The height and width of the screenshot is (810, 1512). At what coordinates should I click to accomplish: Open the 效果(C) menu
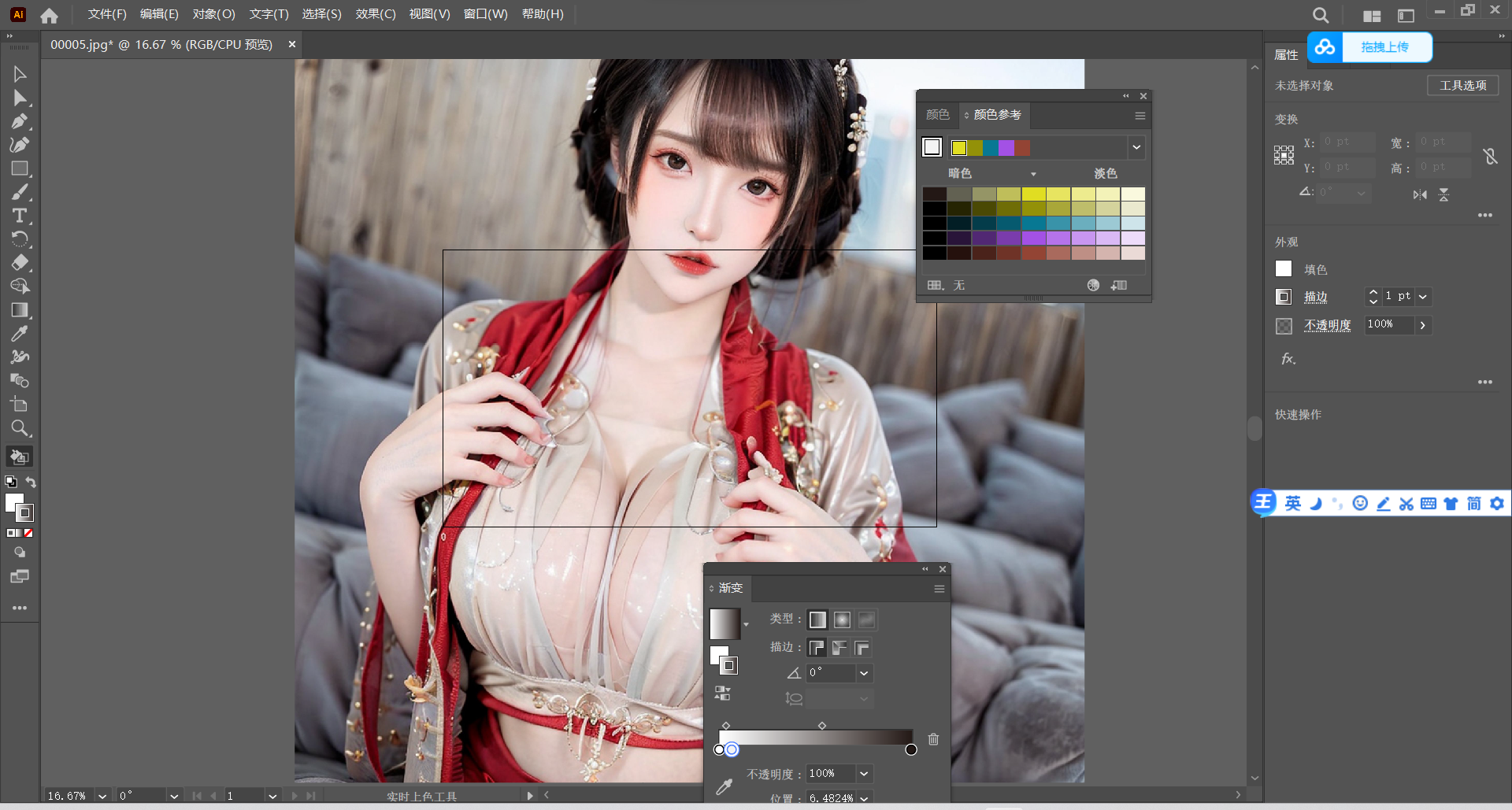[x=375, y=14]
